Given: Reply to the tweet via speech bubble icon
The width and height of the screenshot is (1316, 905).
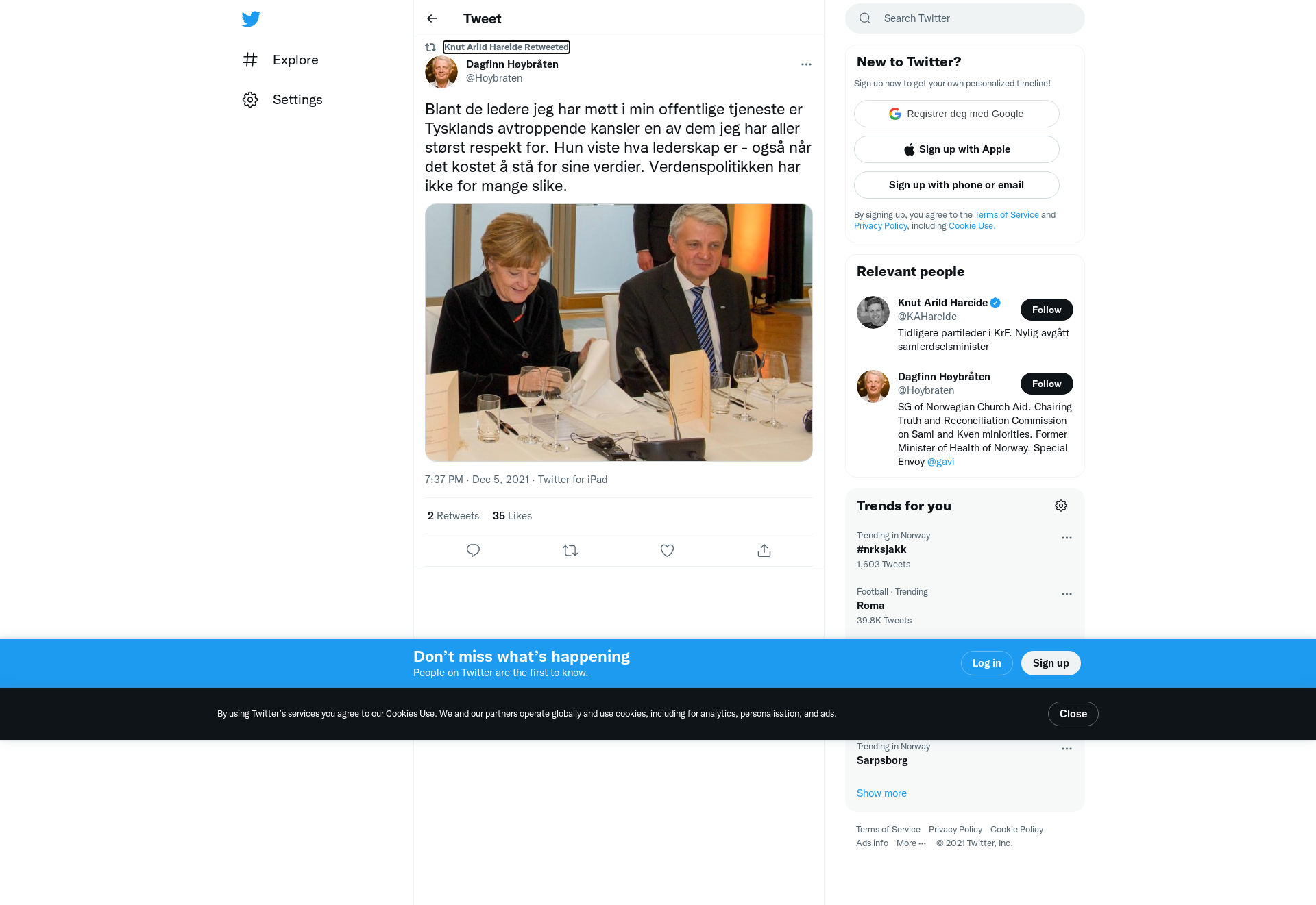Looking at the screenshot, I should pyautogui.click(x=473, y=551).
